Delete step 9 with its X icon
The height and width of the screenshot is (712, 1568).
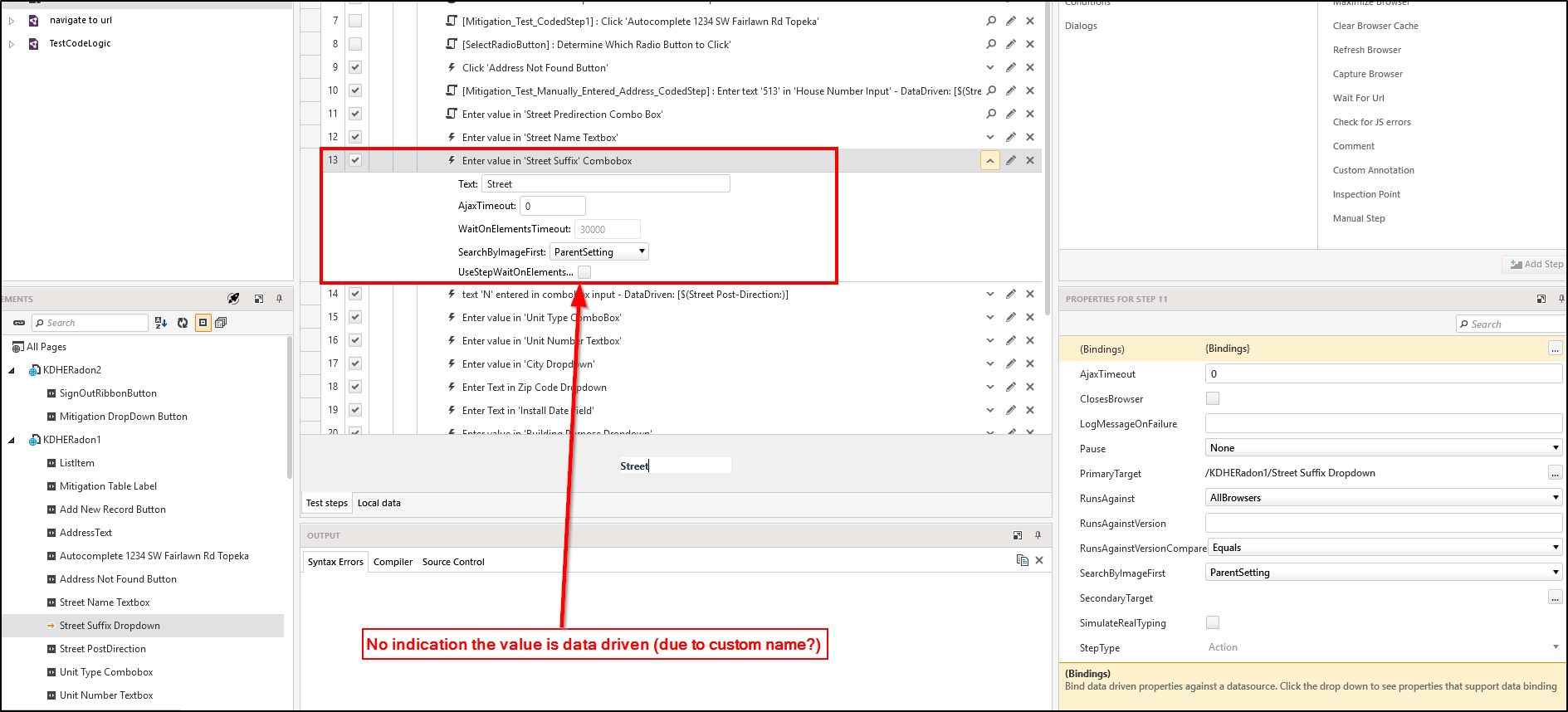click(x=1030, y=67)
